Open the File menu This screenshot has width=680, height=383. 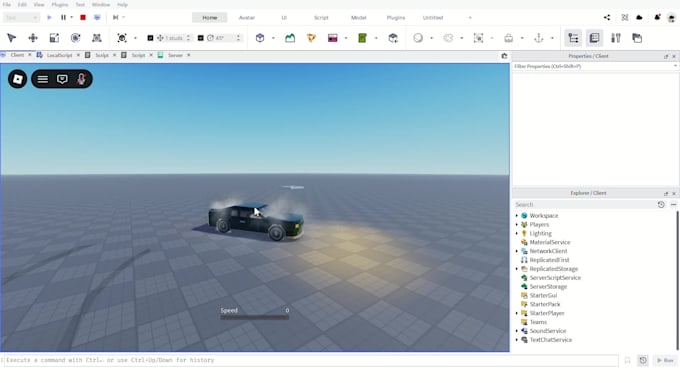click(x=7, y=4)
